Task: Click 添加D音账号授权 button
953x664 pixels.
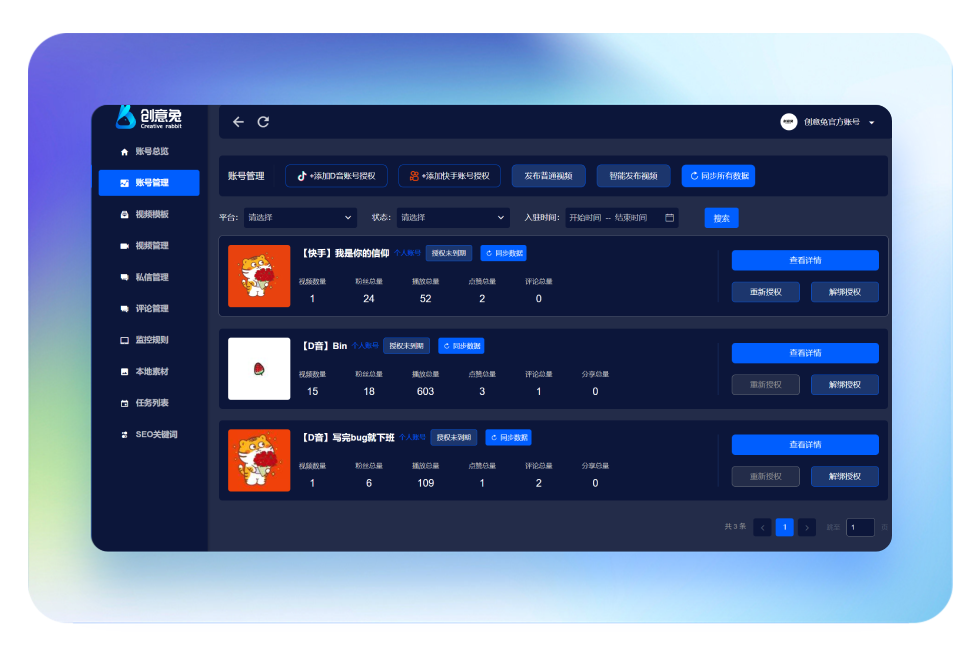Action: coord(336,176)
